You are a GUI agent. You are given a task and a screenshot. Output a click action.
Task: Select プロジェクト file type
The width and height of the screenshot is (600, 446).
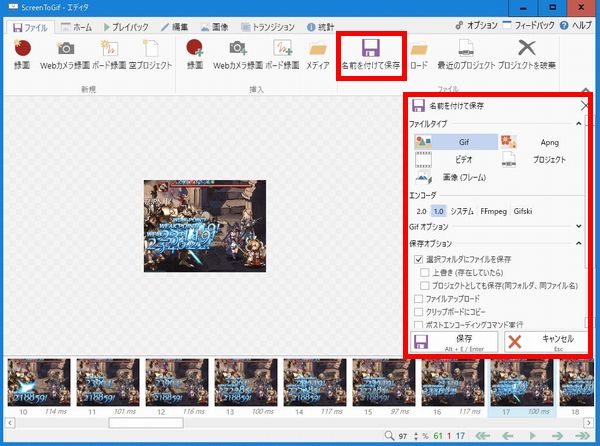click(x=540, y=159)
